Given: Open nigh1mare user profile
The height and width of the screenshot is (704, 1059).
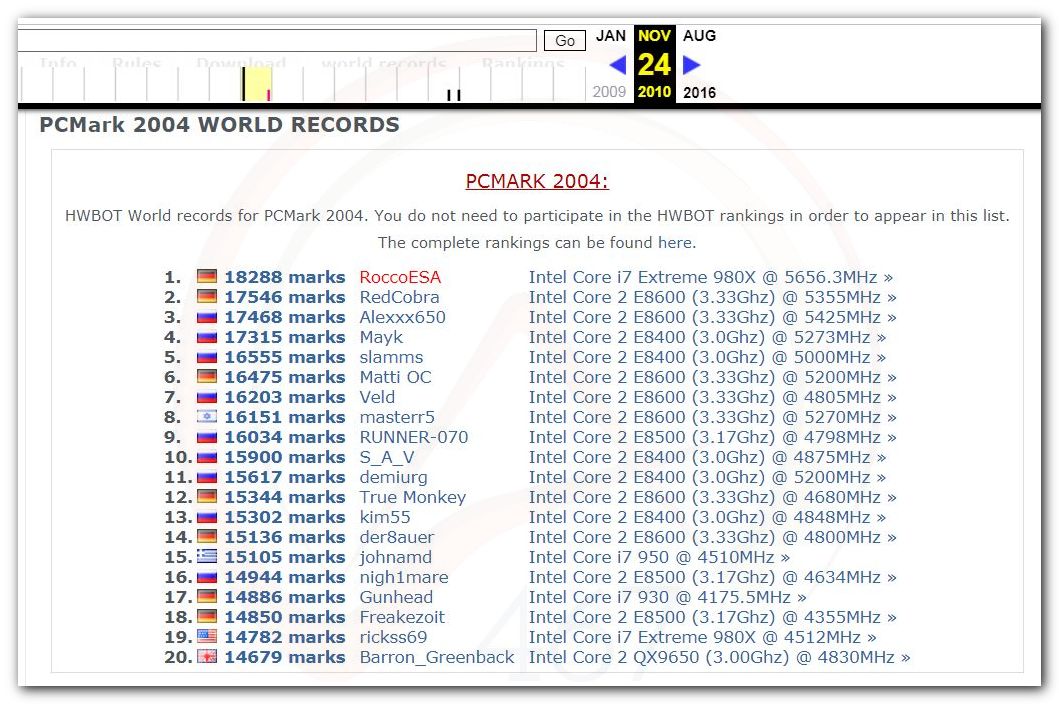Looking at the screenshot, I should coord(404,577).
